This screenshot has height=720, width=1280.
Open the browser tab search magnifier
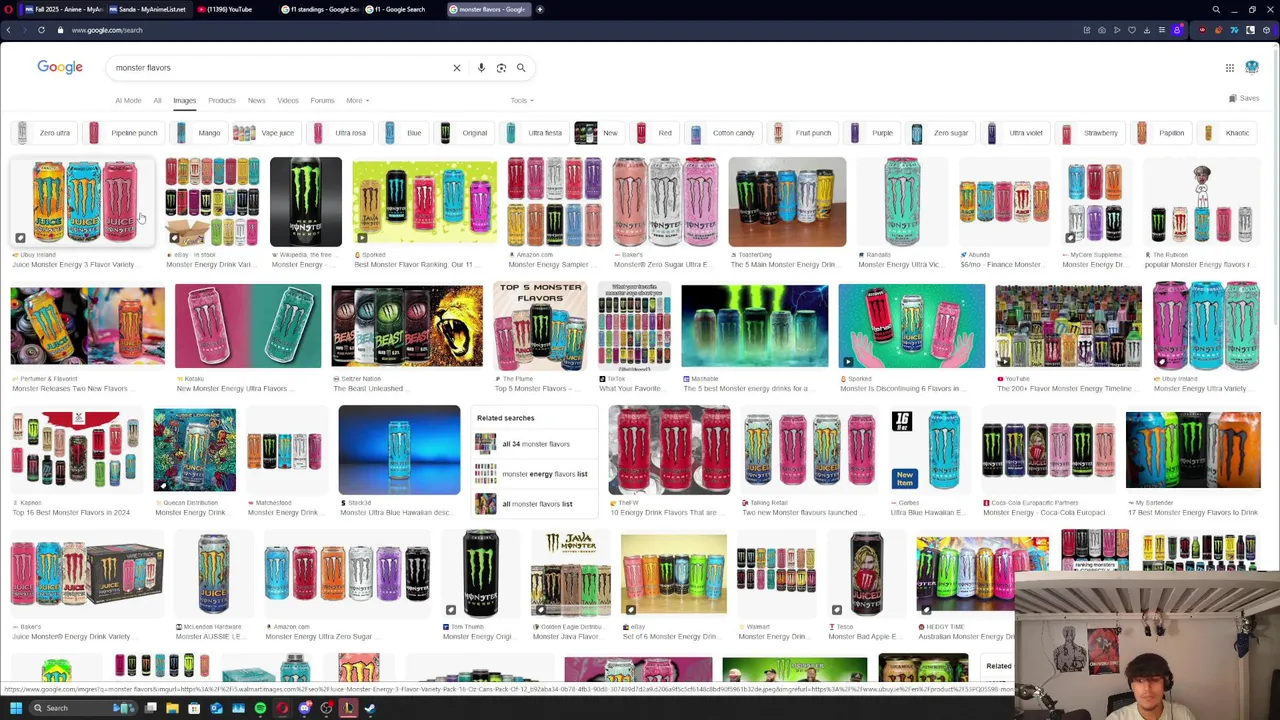tap(1216, 9)
